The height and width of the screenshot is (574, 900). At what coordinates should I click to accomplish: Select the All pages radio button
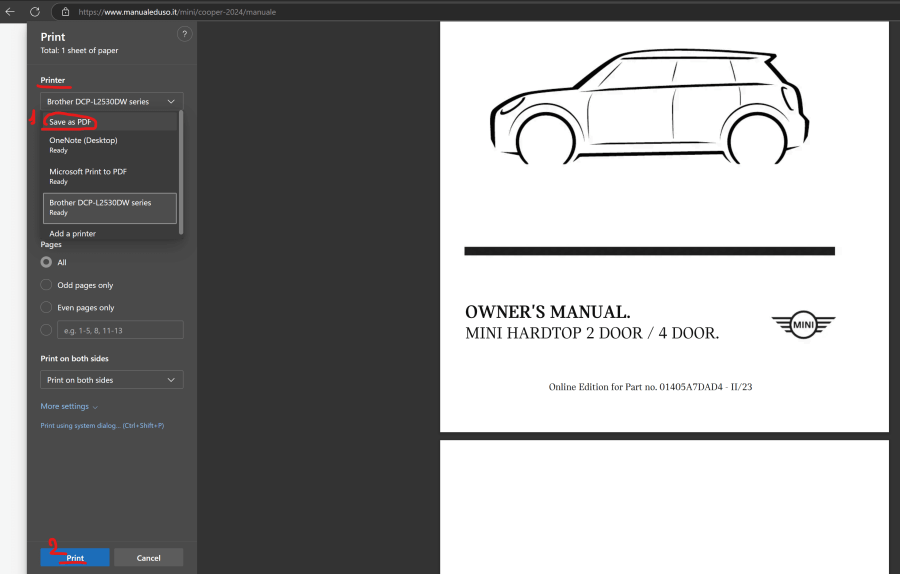tap(46, 262)
